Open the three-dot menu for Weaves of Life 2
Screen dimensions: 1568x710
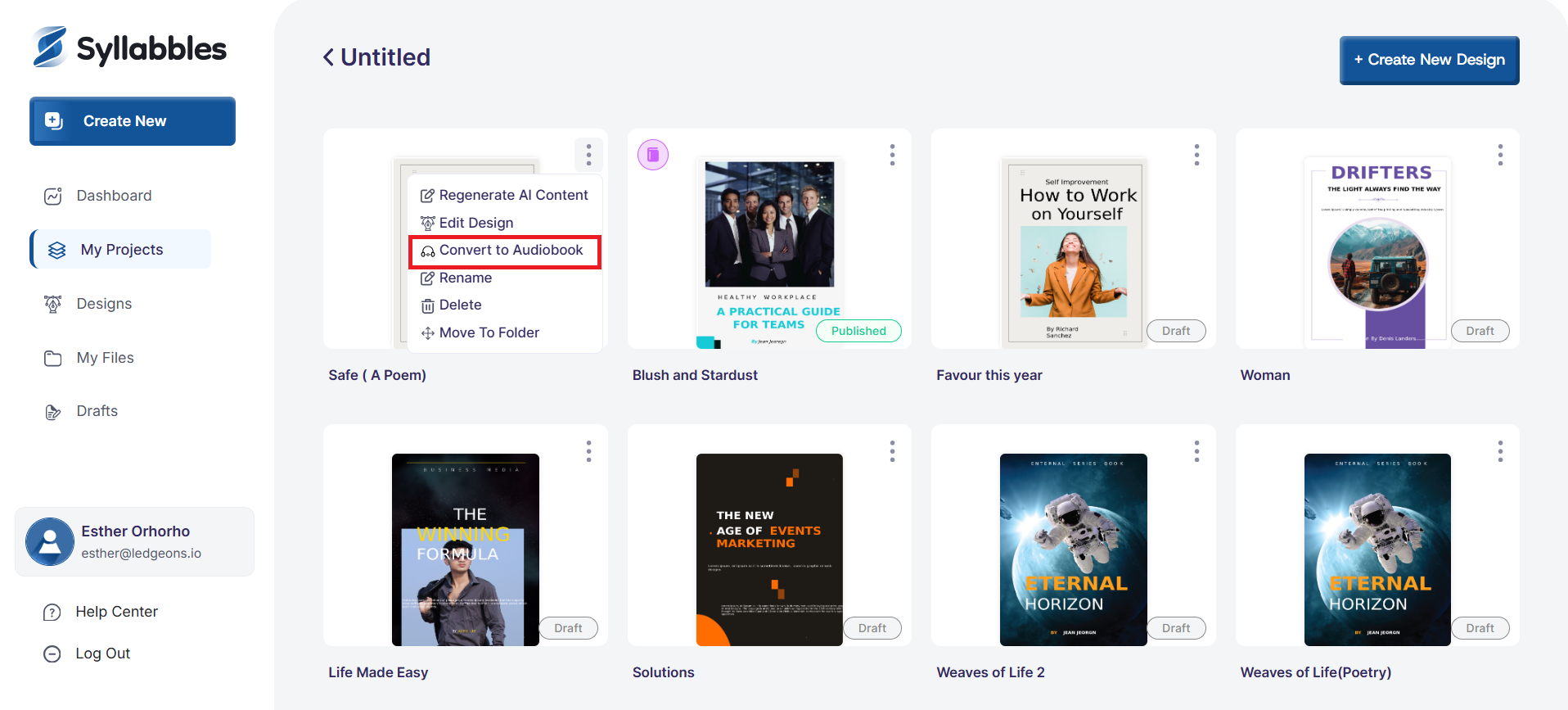(1196, 451)
